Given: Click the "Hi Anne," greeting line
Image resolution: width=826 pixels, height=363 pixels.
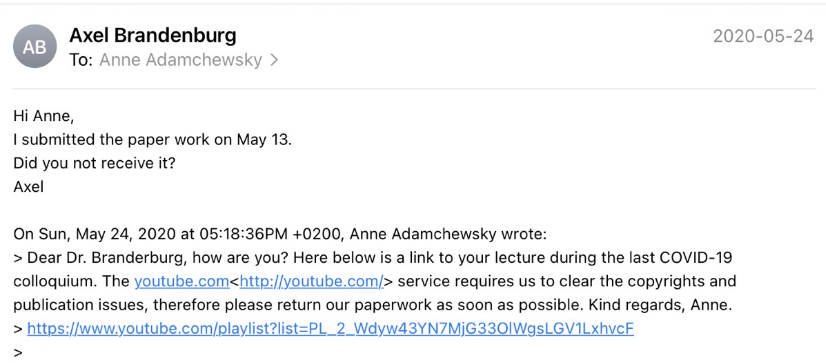Looking at the screenshot, I should 44,116.
